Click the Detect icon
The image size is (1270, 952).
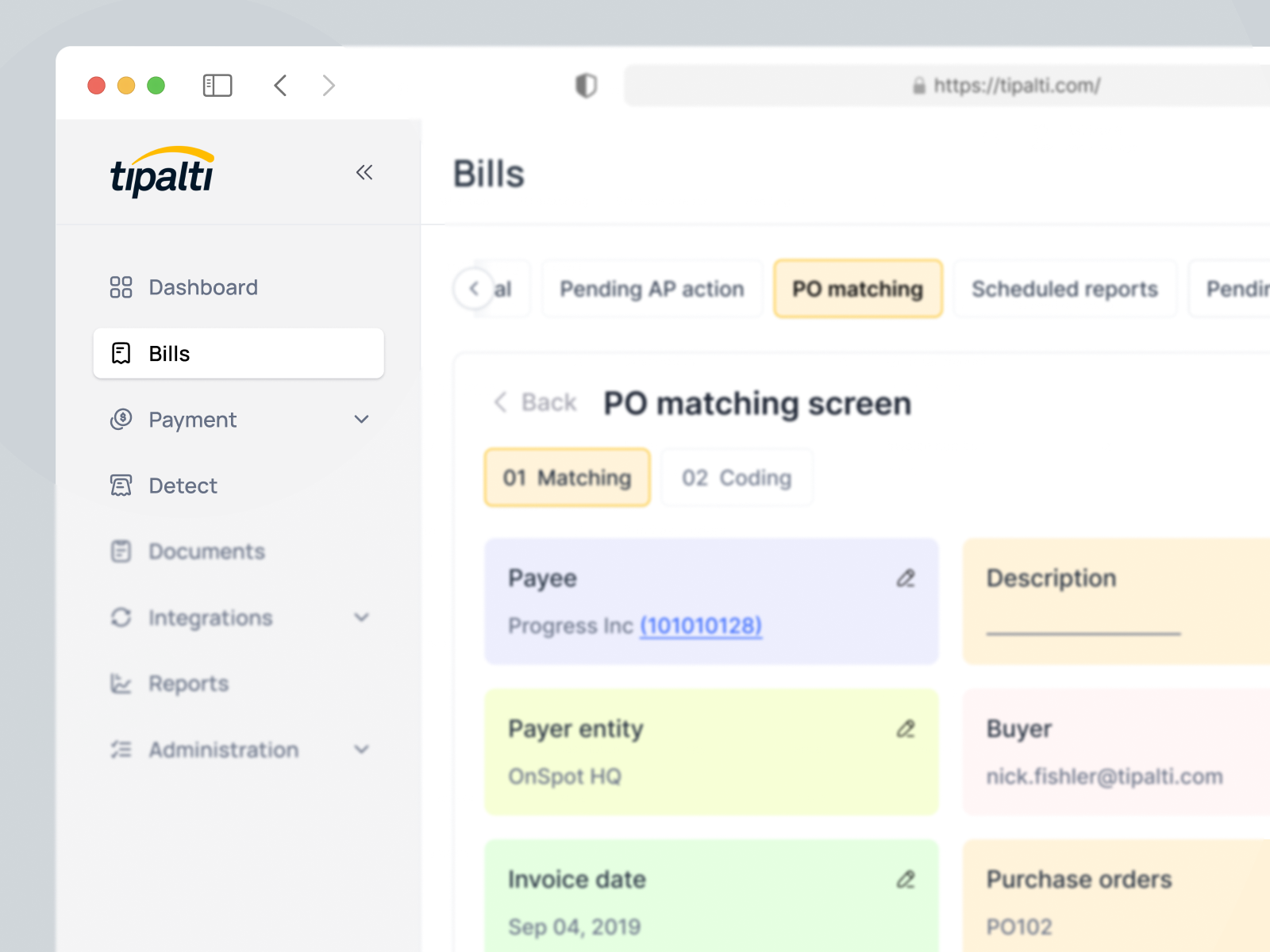(121, 486)
